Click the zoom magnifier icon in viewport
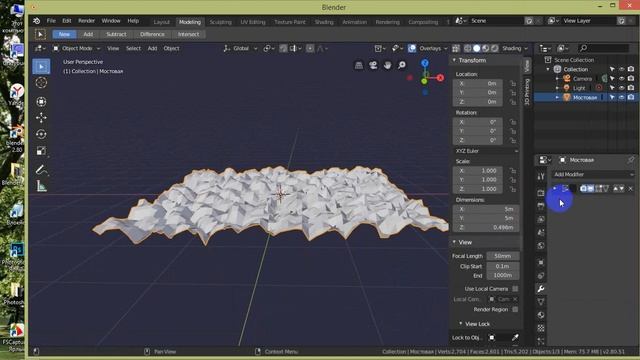Image resolution: width=640 pixels, height=360 pixels. click(402, 65)
